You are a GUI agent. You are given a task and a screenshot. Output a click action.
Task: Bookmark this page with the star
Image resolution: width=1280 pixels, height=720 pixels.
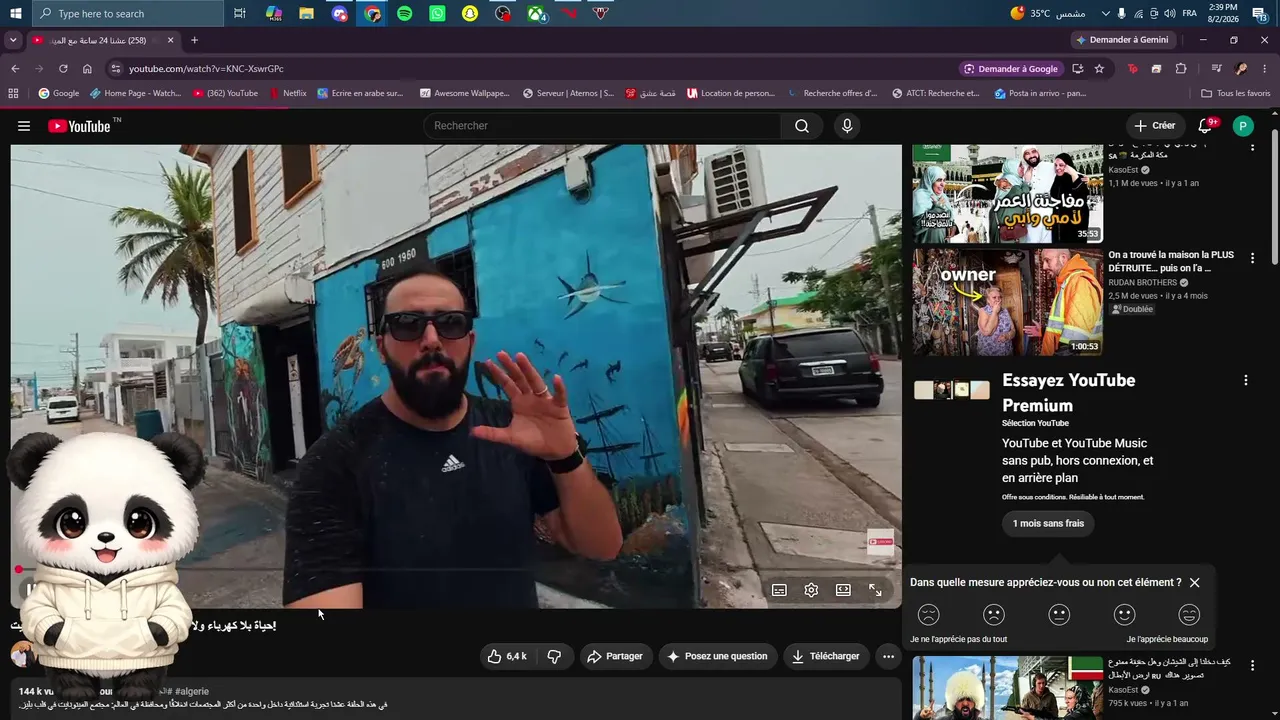(1099, 69)
